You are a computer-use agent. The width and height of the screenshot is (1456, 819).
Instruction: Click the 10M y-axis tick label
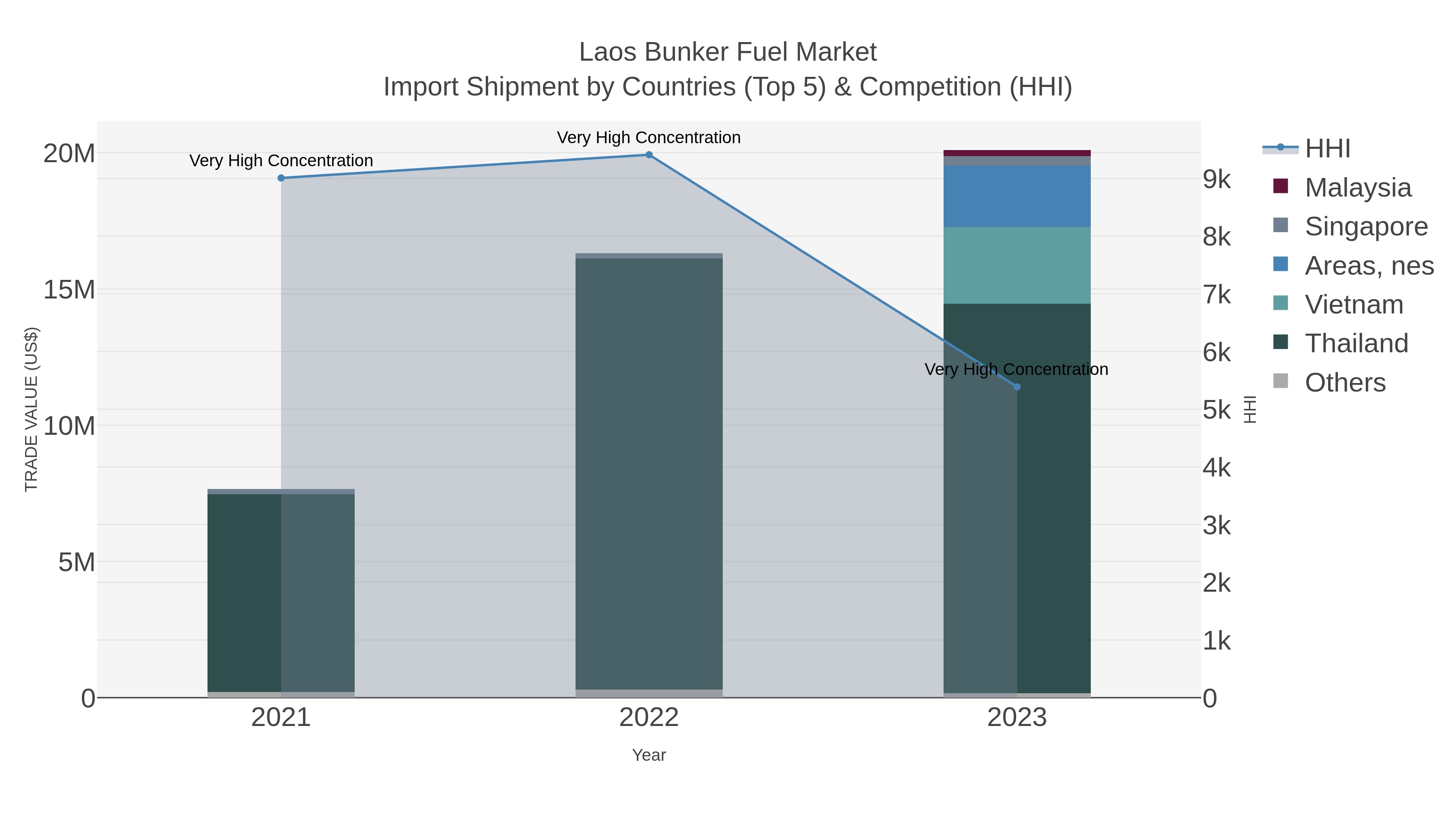tap(69, 425)
